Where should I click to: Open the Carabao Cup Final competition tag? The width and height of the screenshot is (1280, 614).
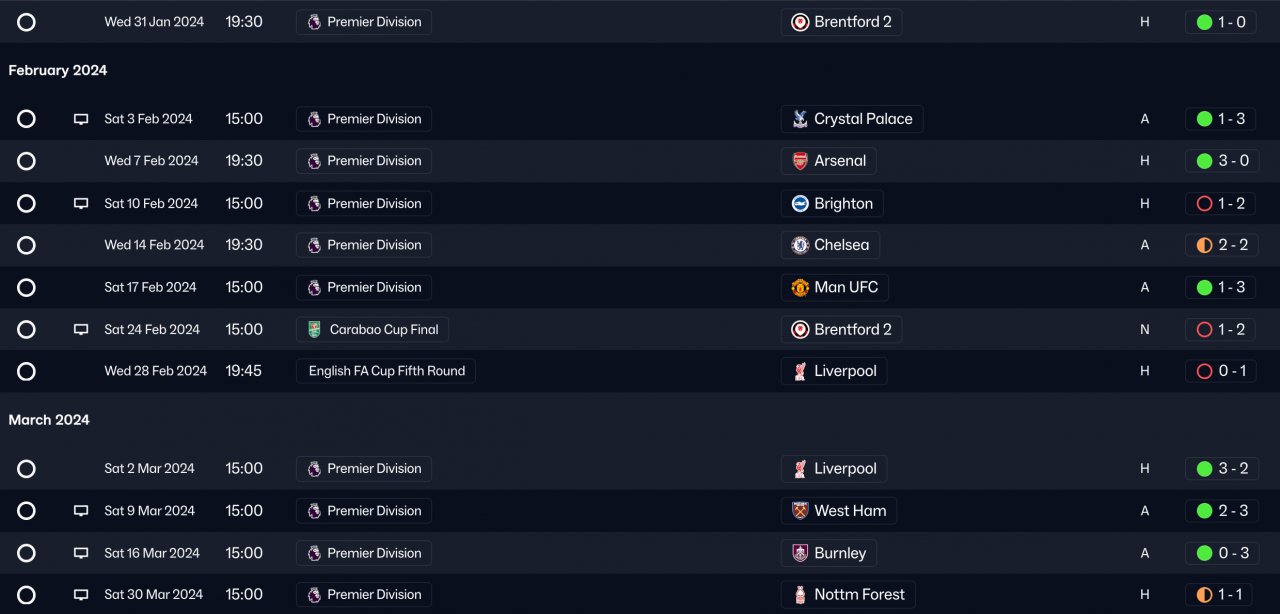[373, 329]
